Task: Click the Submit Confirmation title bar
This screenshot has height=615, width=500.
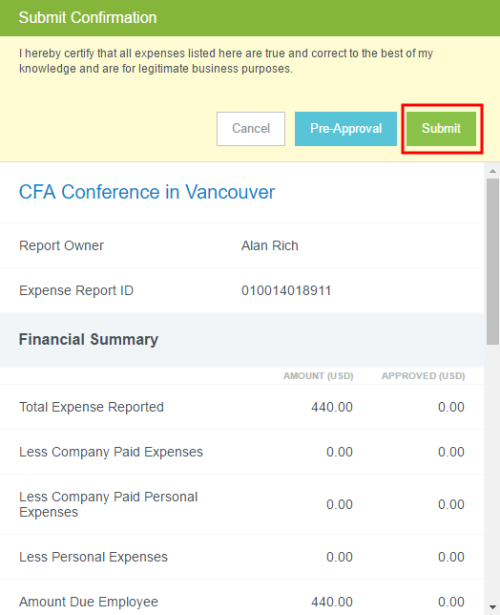Action: click(x=250, y=18)
